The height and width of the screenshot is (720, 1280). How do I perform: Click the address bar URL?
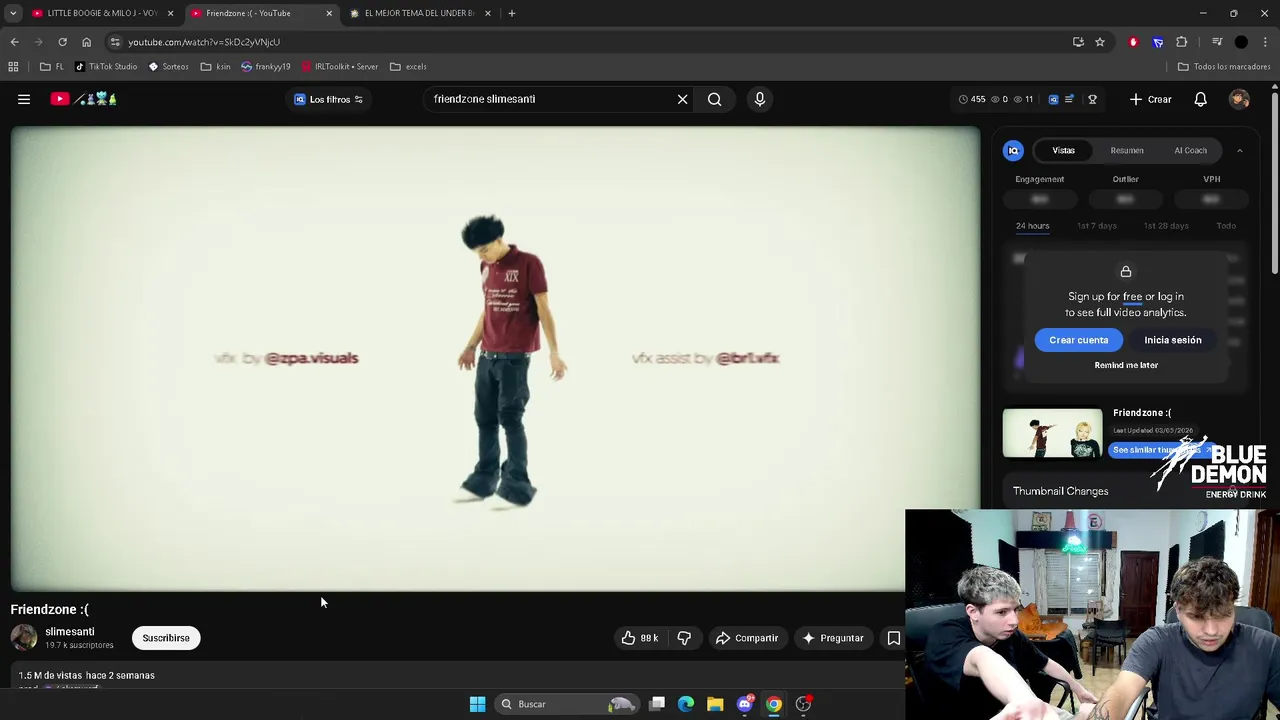coord(204,42)
